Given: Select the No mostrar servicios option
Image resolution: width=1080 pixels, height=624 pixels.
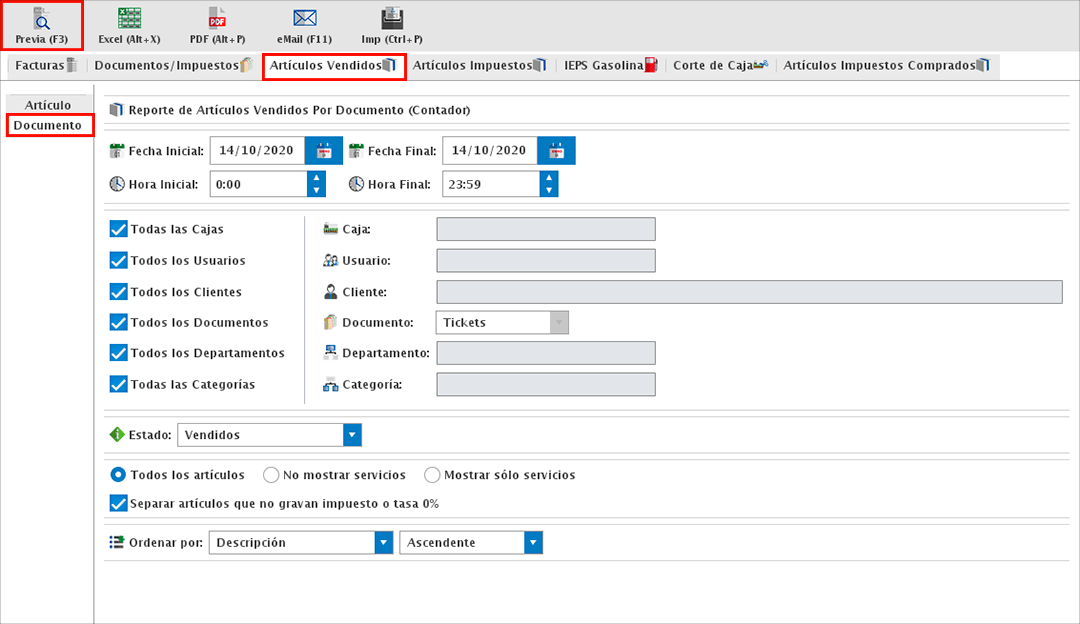Looking at the screenshot, I should click(x=270, y=475).
